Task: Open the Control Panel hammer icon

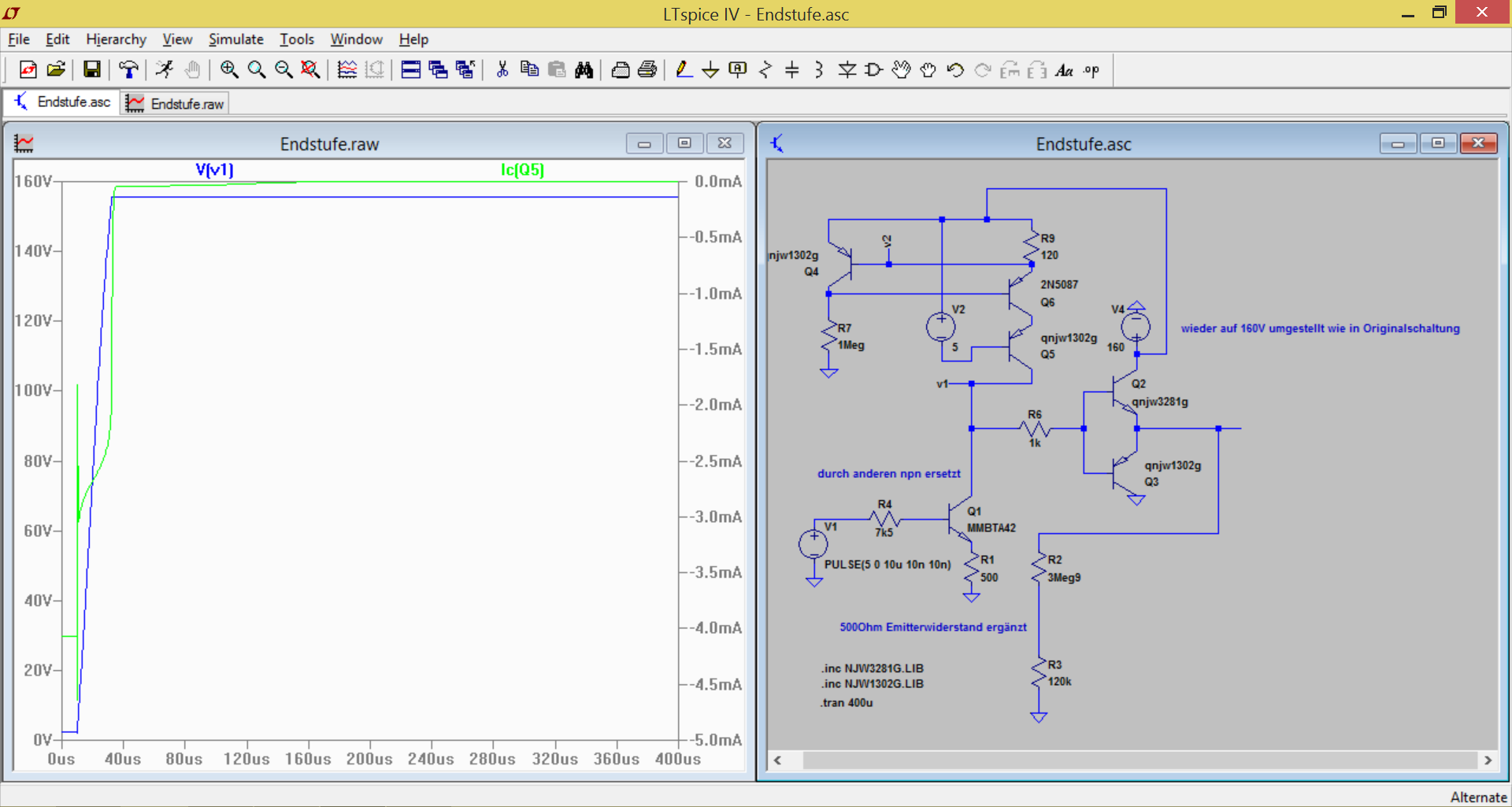Action: [x=128, y=70]
